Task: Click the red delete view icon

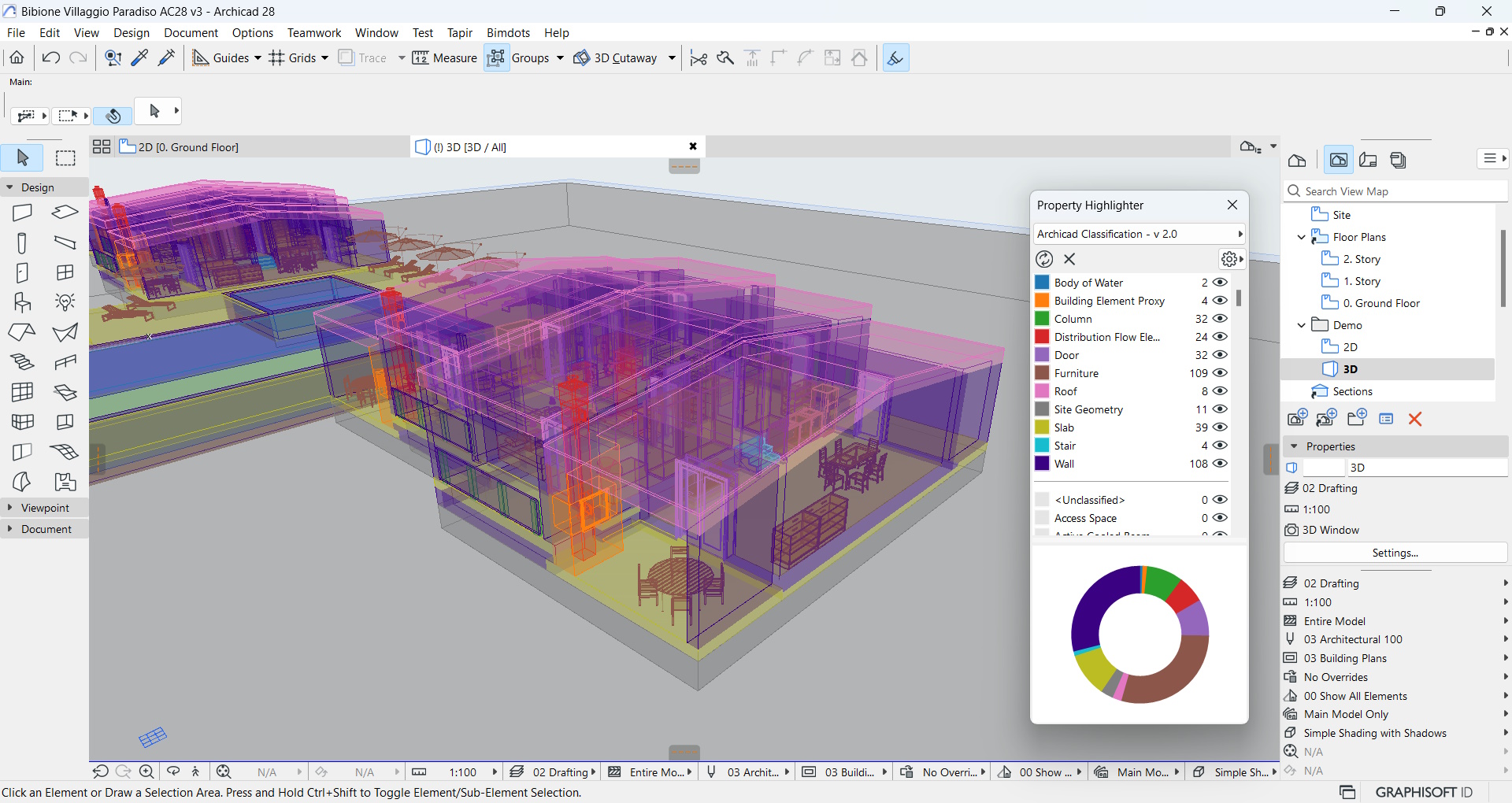Action: tap(1414, 419)
